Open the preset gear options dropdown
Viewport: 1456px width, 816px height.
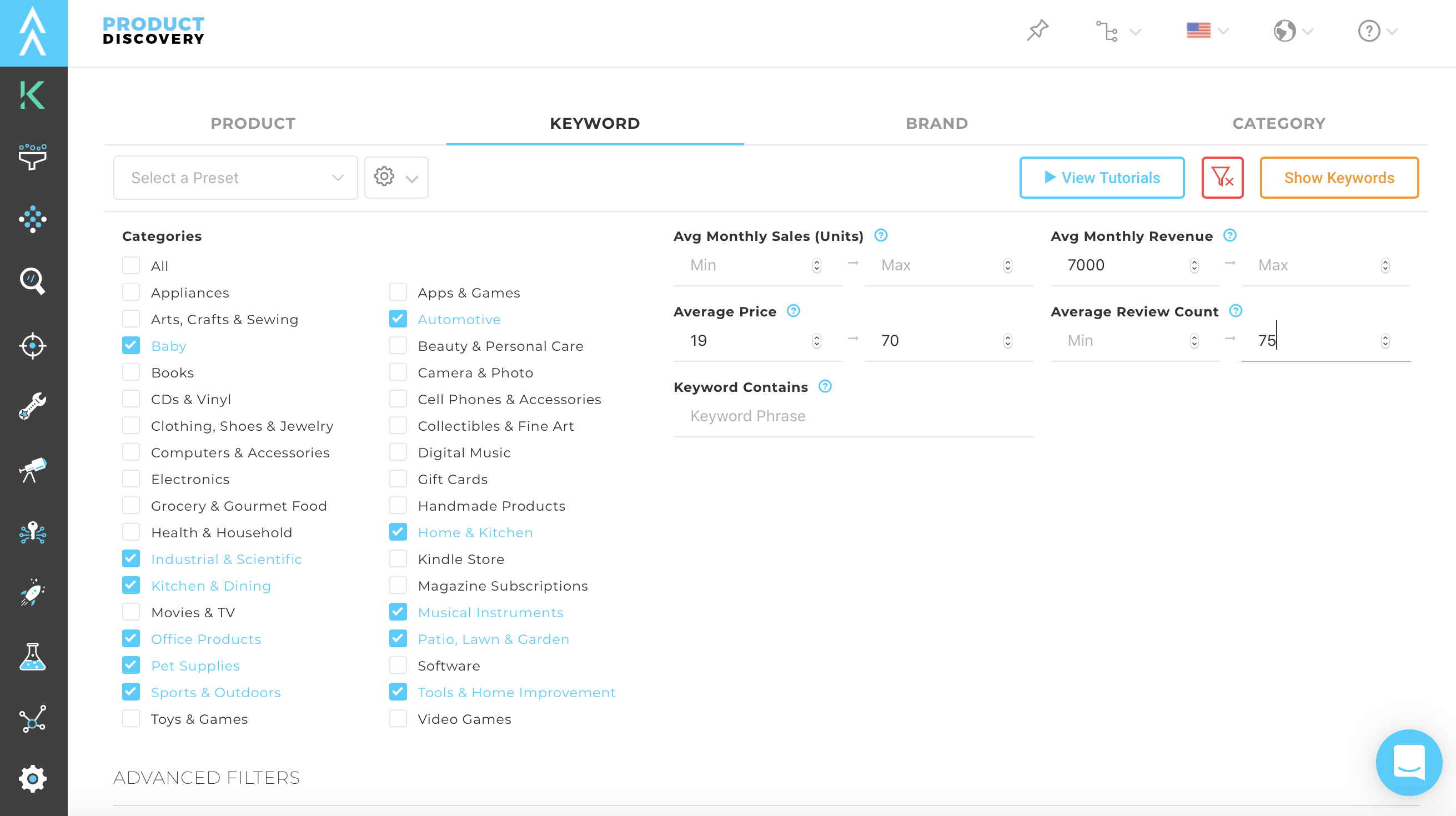tap(395, 178)
